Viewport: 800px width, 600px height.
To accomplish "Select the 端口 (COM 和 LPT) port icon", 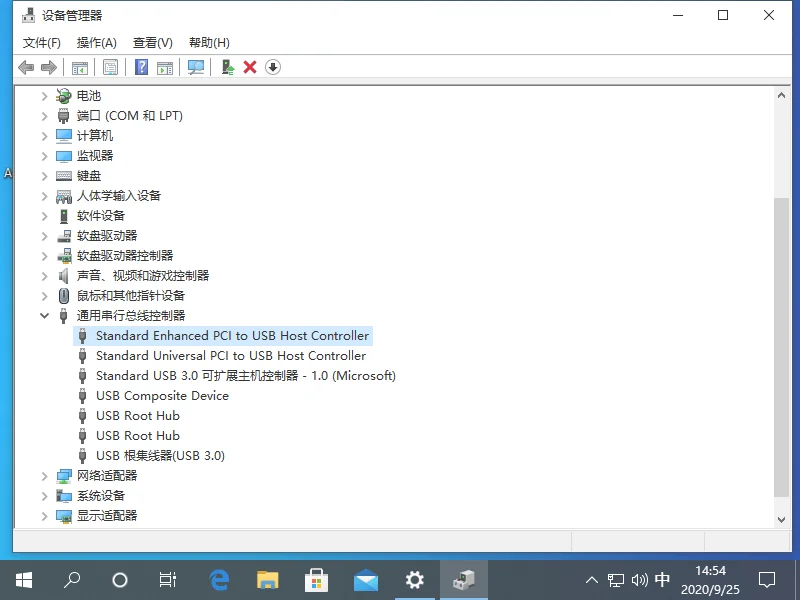I will tap(64, 116).
